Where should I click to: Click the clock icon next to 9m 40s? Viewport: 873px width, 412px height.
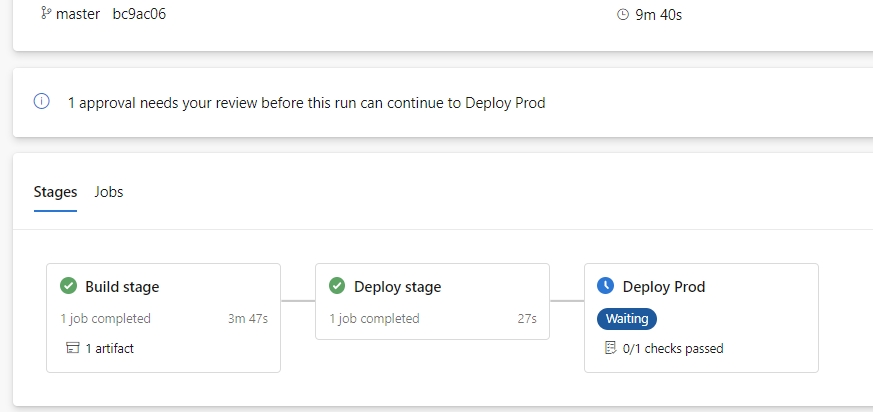[x=623, y=14]
